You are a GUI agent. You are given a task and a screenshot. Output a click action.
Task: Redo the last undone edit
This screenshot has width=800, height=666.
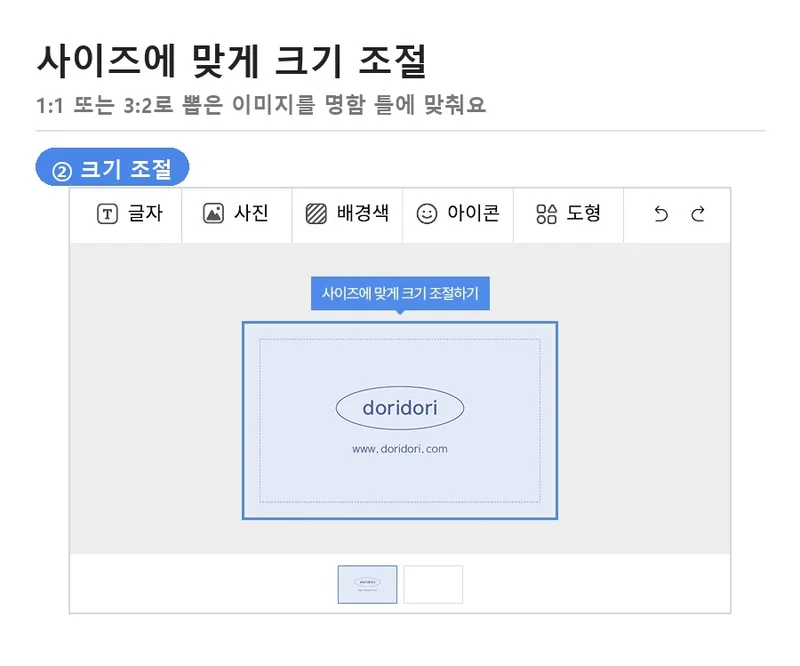pos(698,214)
